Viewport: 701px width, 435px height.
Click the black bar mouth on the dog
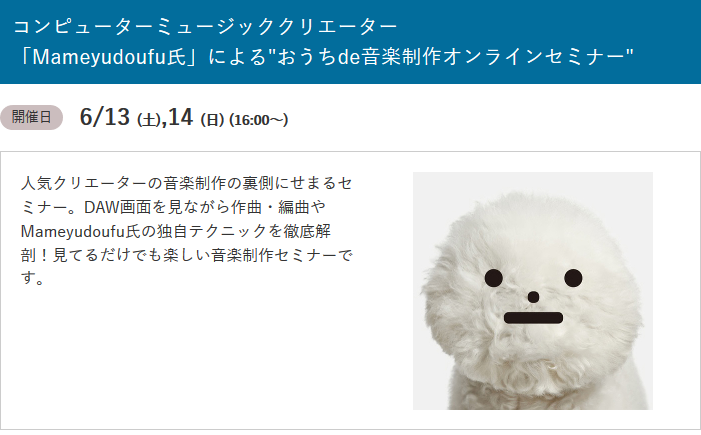[x=533, y=318]
